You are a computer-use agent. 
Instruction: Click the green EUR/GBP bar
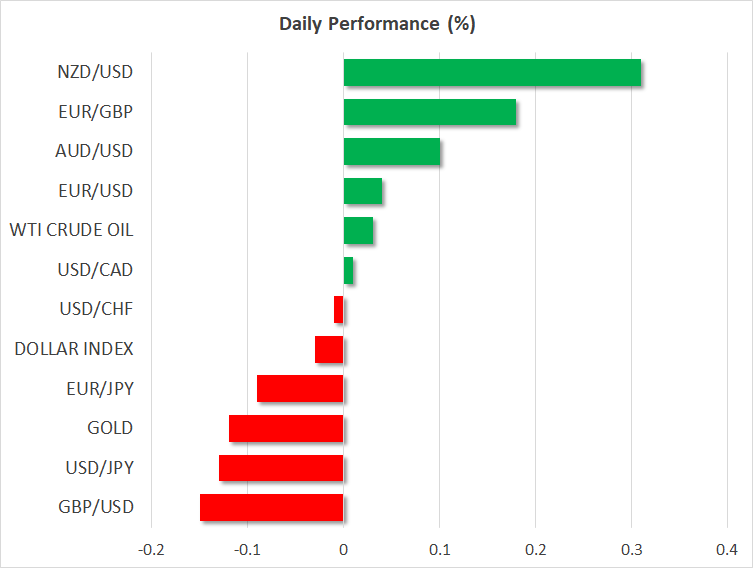pos(429,112)
